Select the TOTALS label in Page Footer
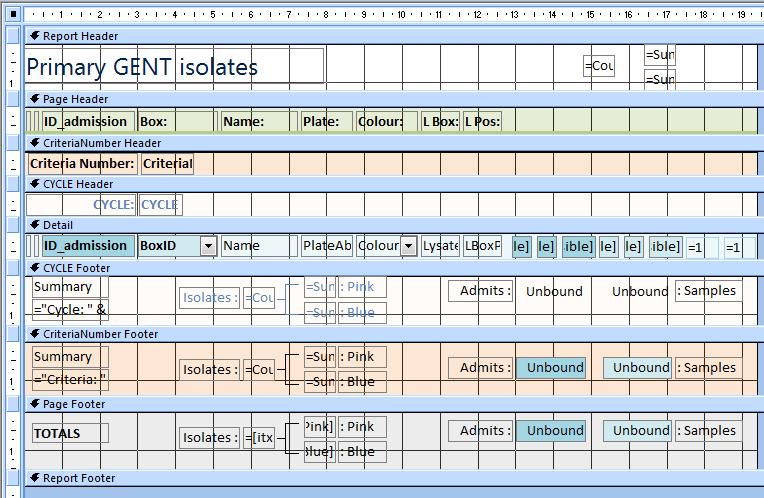The height and width of the screenshot is (498, 764). click(70, 433)
